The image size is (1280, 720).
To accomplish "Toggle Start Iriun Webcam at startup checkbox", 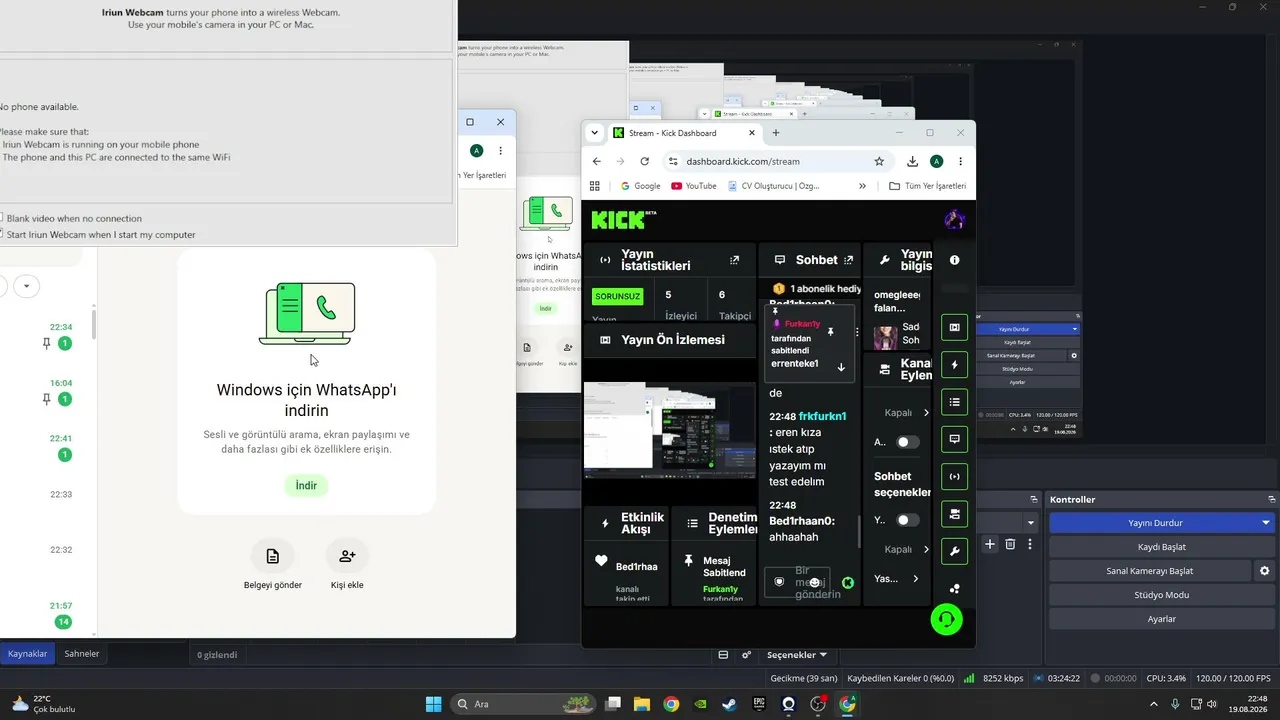I will click(1, 235).
